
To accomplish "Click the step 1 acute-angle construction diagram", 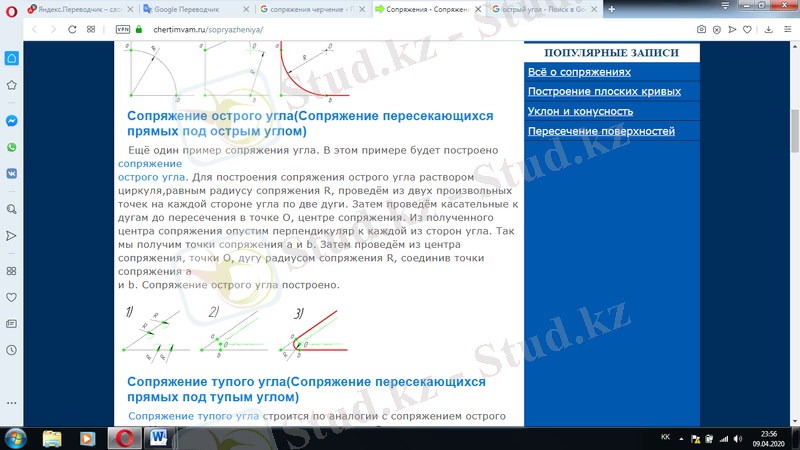I will [x=156, y=334].
